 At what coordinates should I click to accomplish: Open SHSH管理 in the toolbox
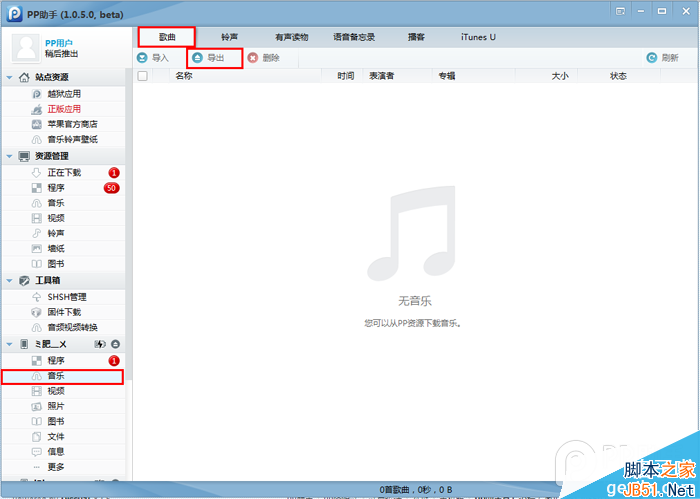tap(66, 297)
